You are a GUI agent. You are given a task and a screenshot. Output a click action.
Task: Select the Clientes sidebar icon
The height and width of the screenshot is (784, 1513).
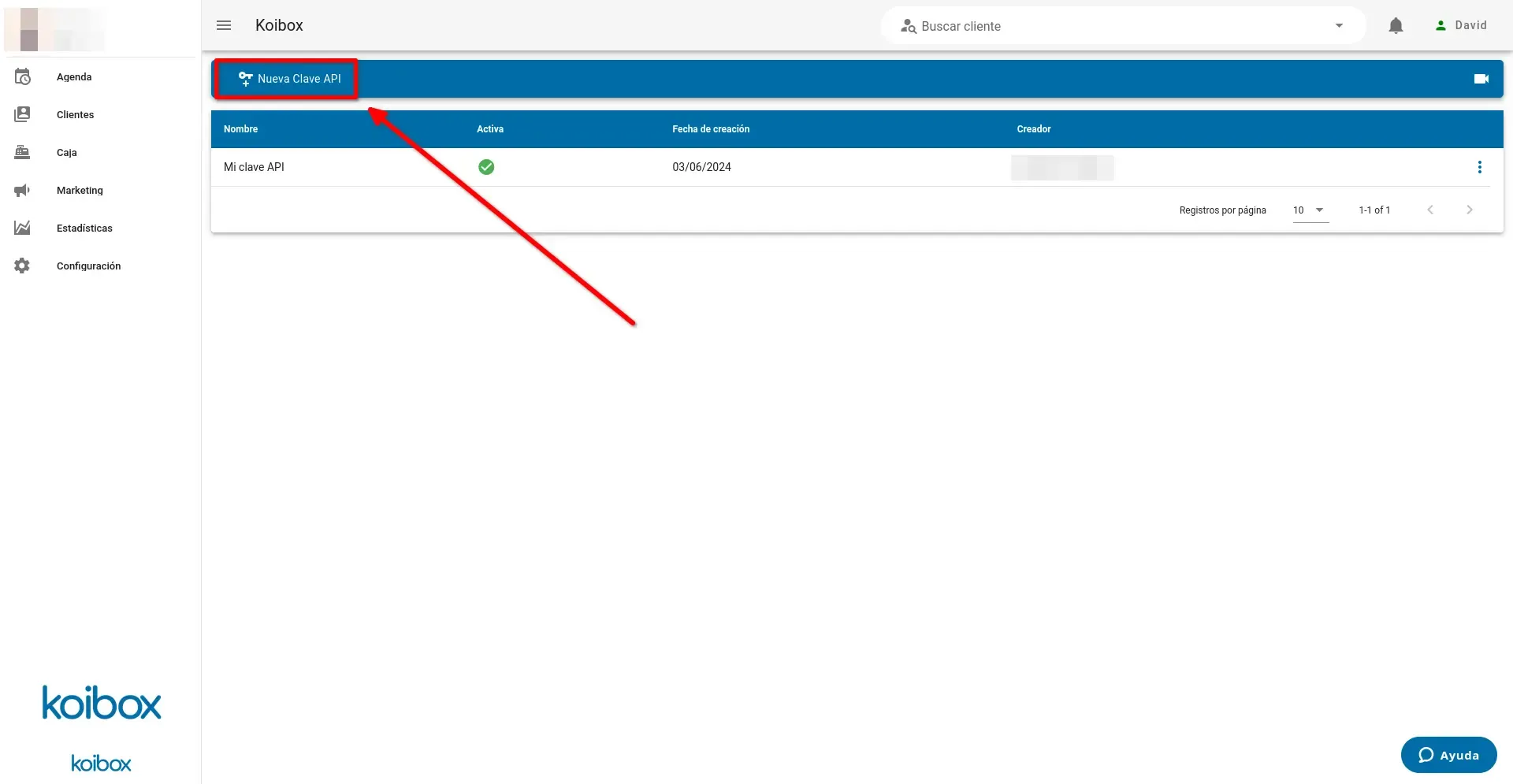coord(22,114)
